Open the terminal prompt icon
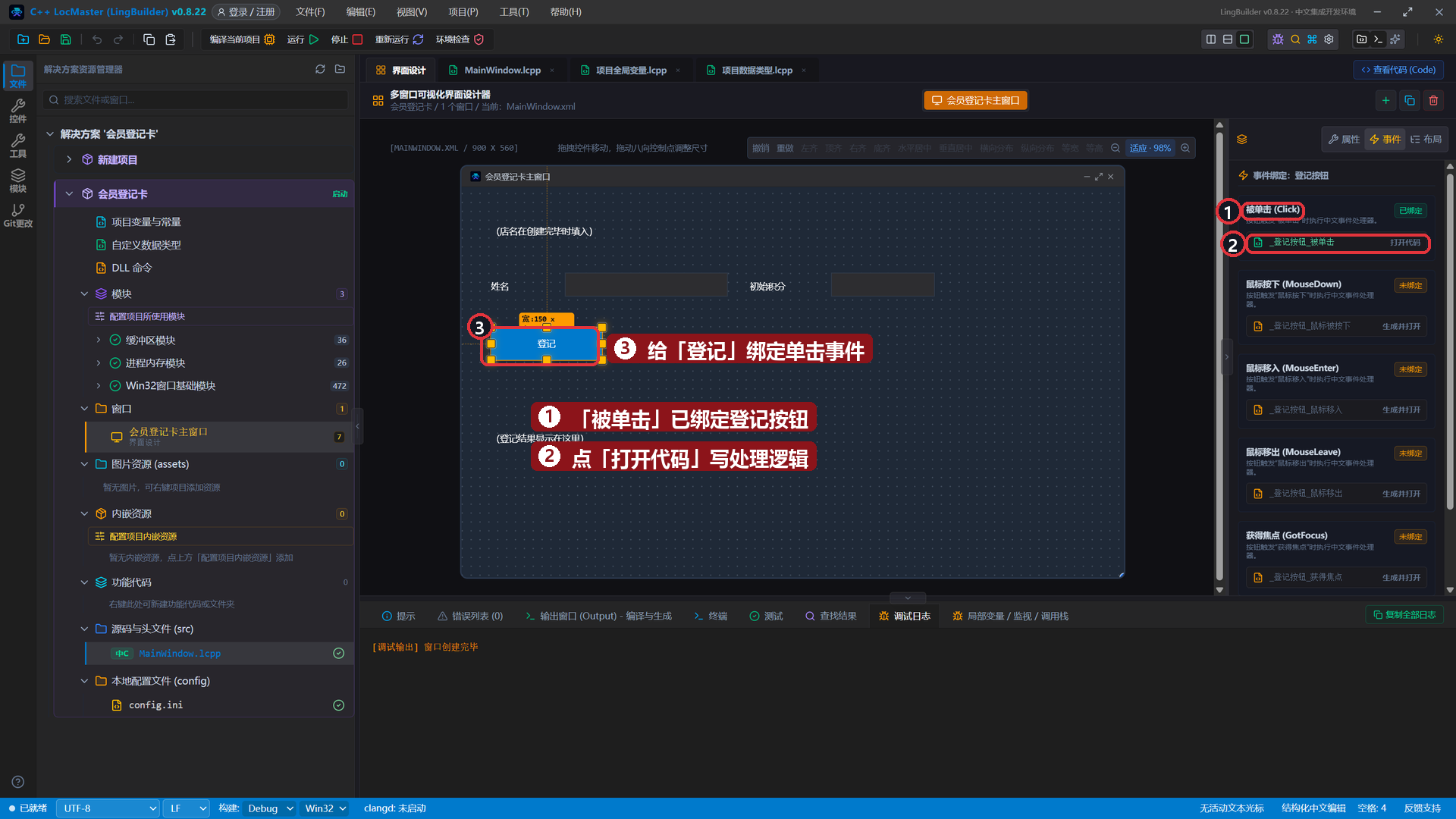The image size is (1456, 819). [x=1379, y=39]
